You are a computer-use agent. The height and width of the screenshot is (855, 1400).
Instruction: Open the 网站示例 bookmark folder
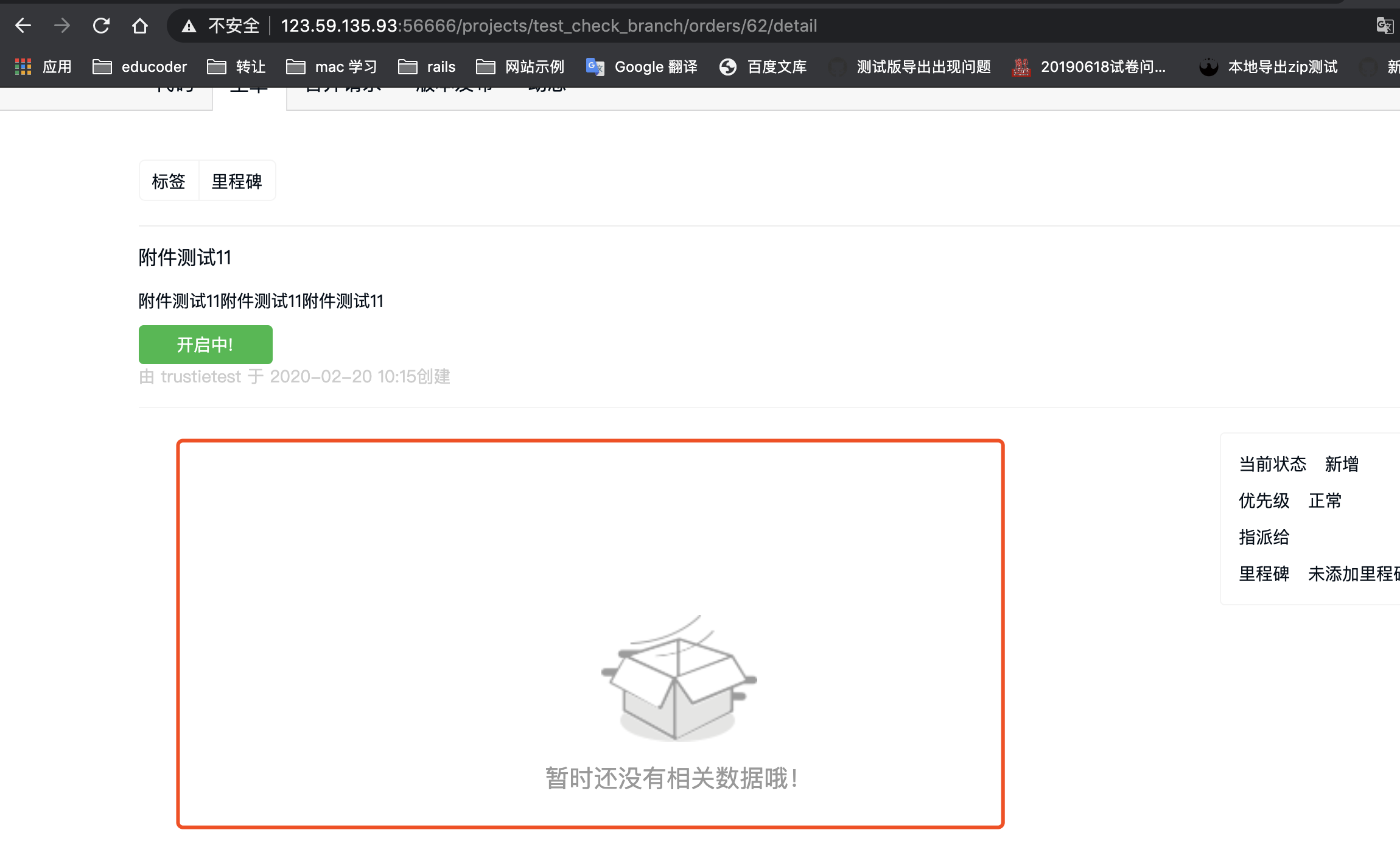(520, 66)
